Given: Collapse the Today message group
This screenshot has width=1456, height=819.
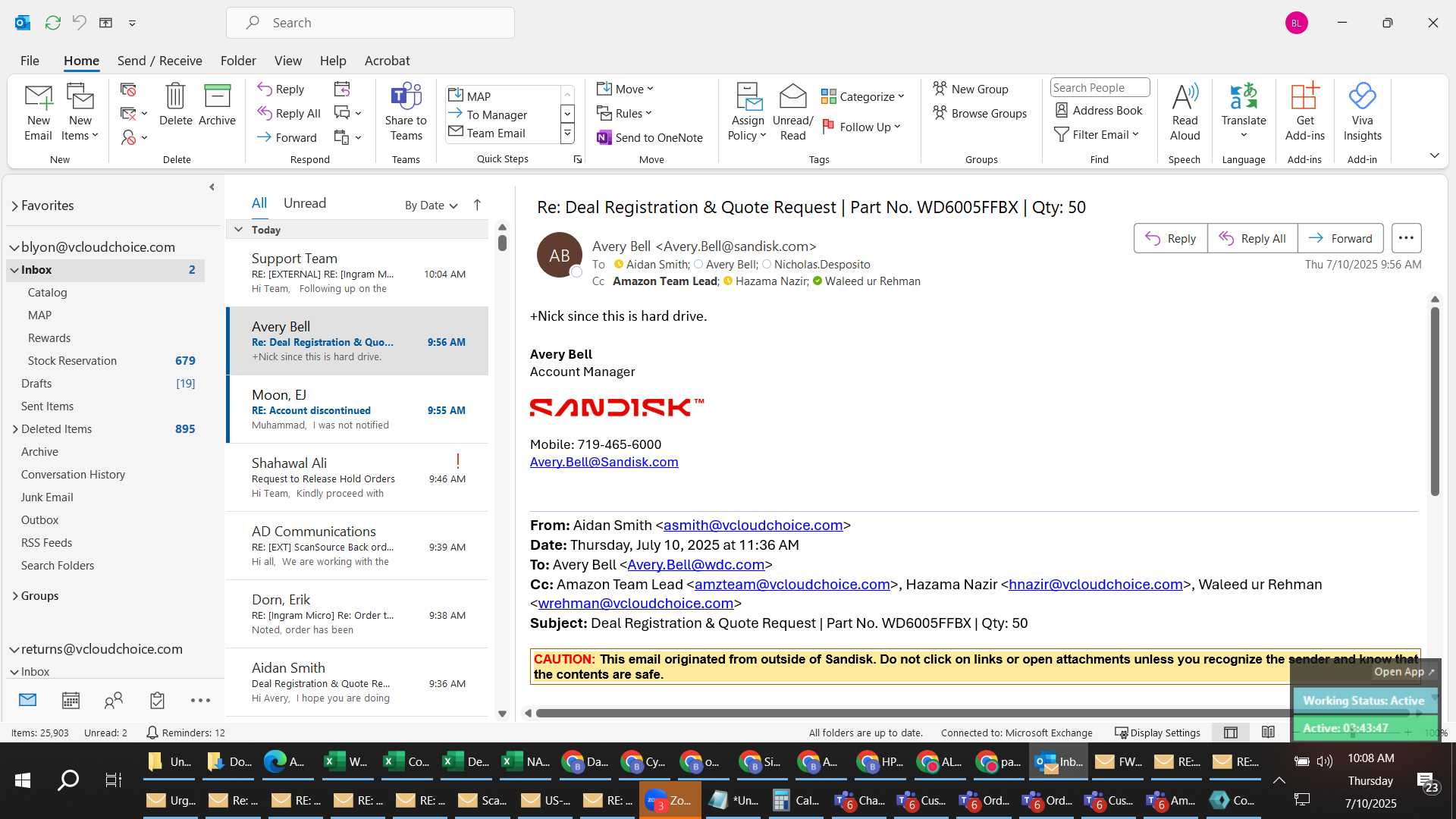Looking at the screenshot, I should [238, 229].
